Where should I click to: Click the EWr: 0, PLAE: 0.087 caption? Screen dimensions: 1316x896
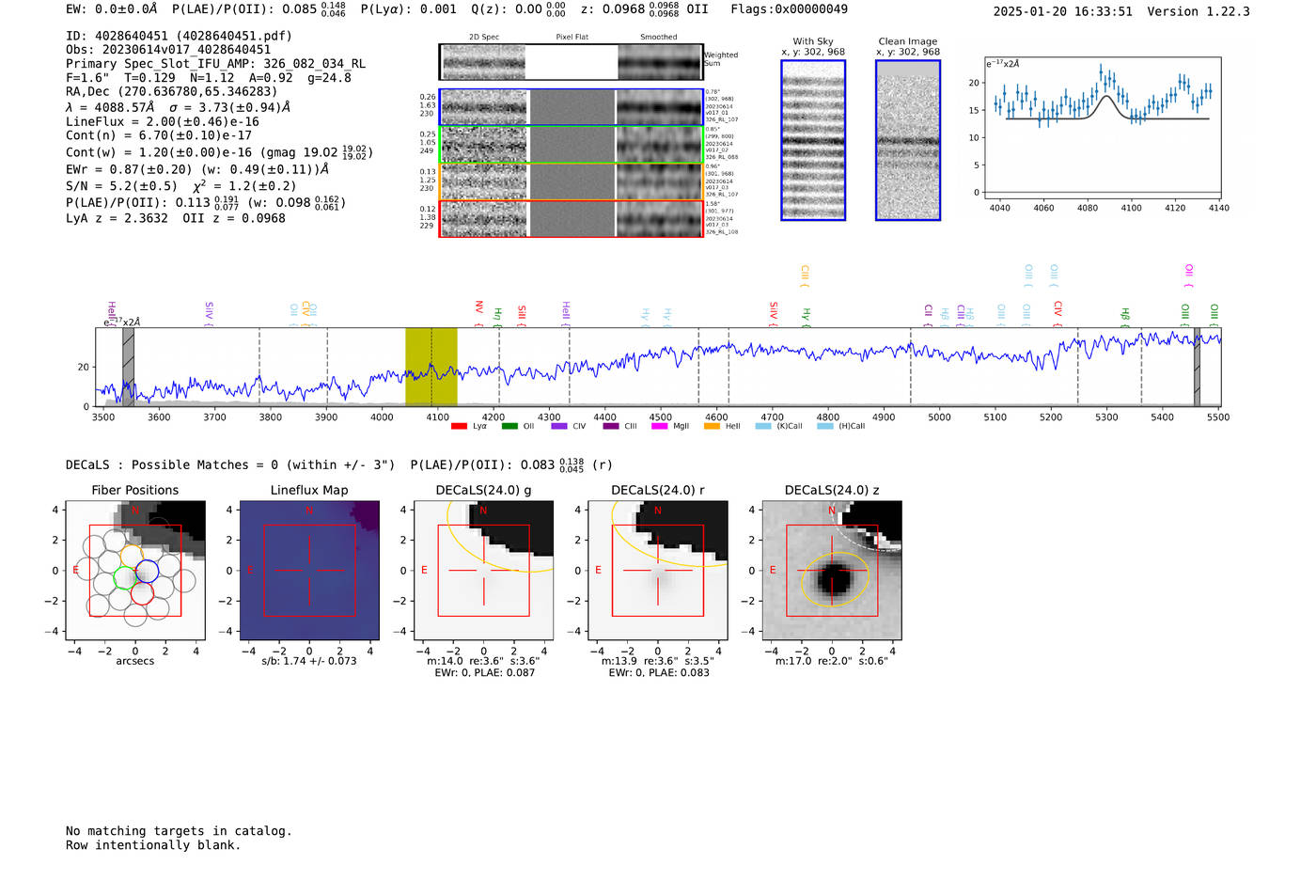point(484,673)
